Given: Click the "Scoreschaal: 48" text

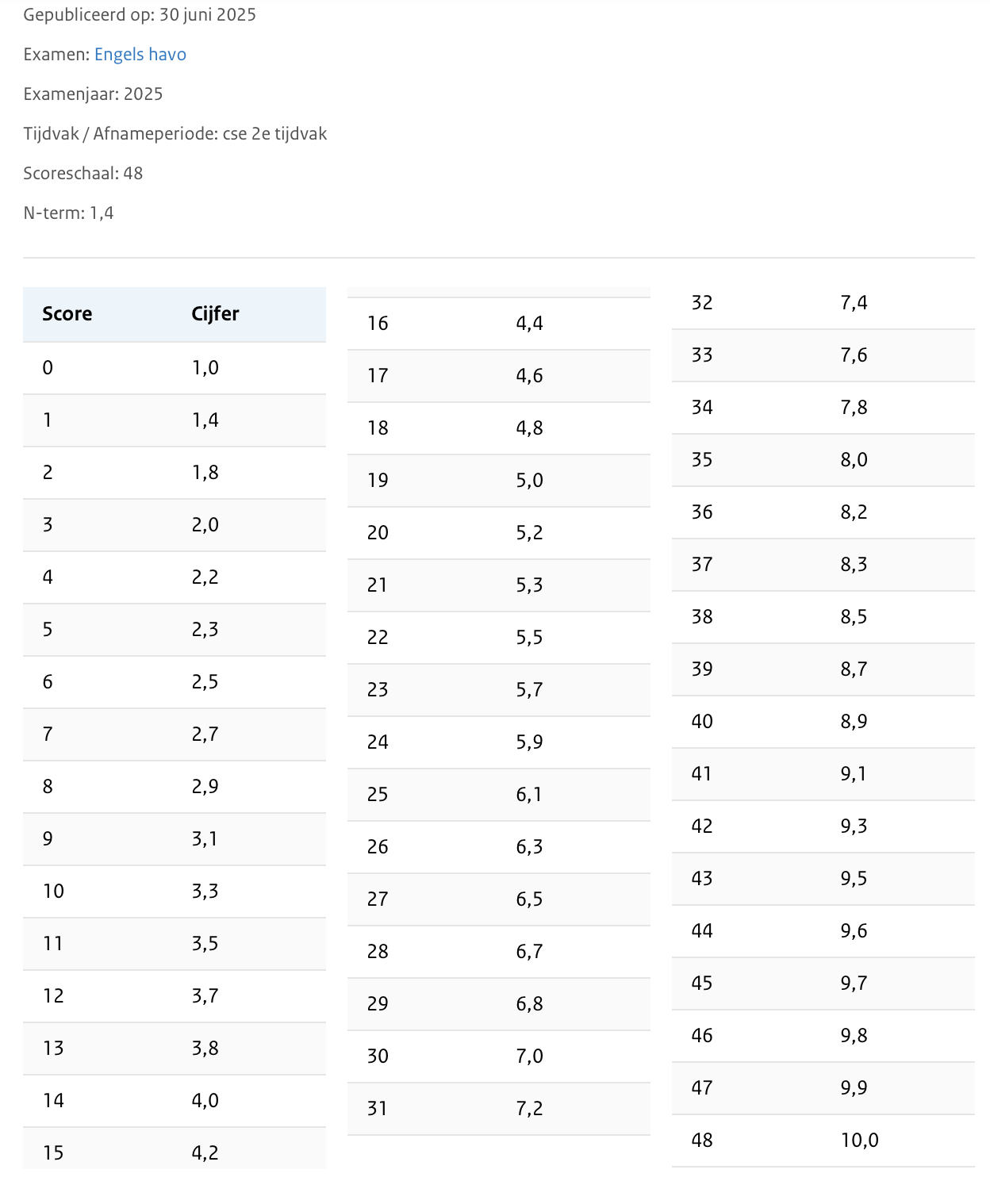Looking at the screenshot, I should tap(82, 174).
